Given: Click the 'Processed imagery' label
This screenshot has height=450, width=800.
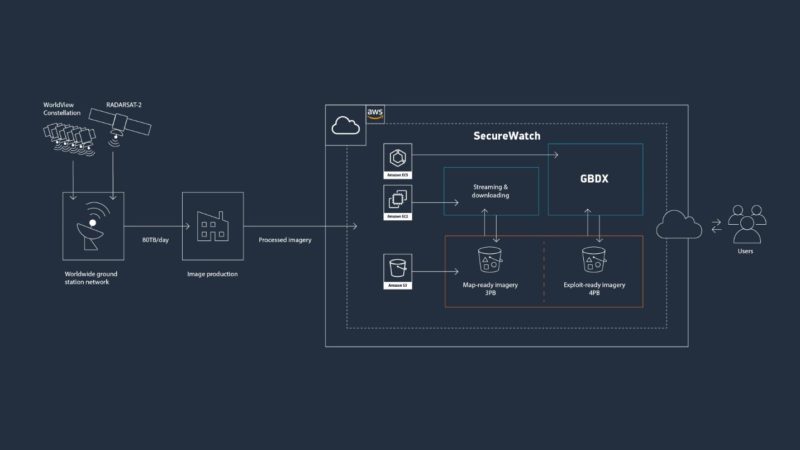Looking at the screenshot, I should (285, 240).
